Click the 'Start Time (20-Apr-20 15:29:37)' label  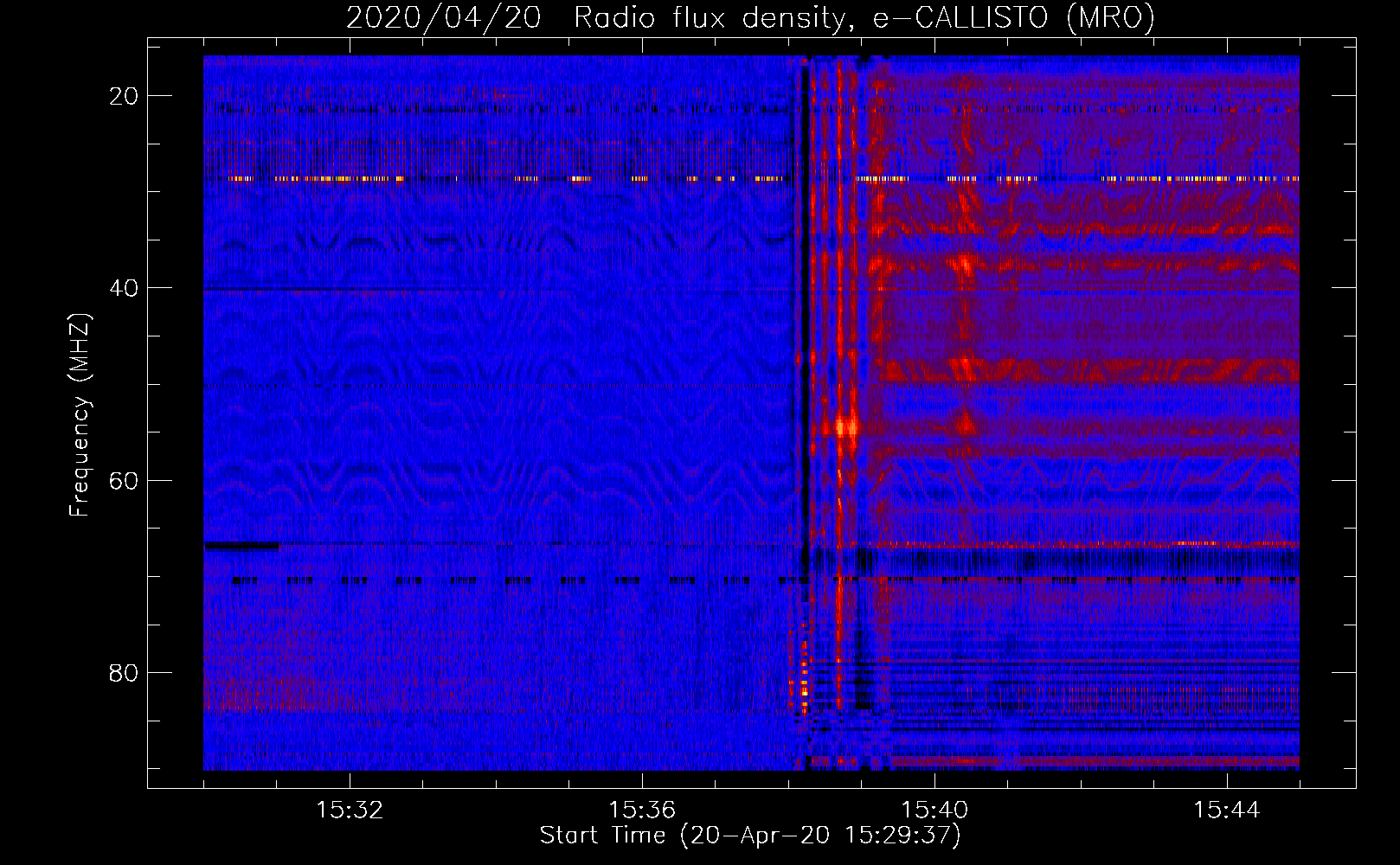750,836
